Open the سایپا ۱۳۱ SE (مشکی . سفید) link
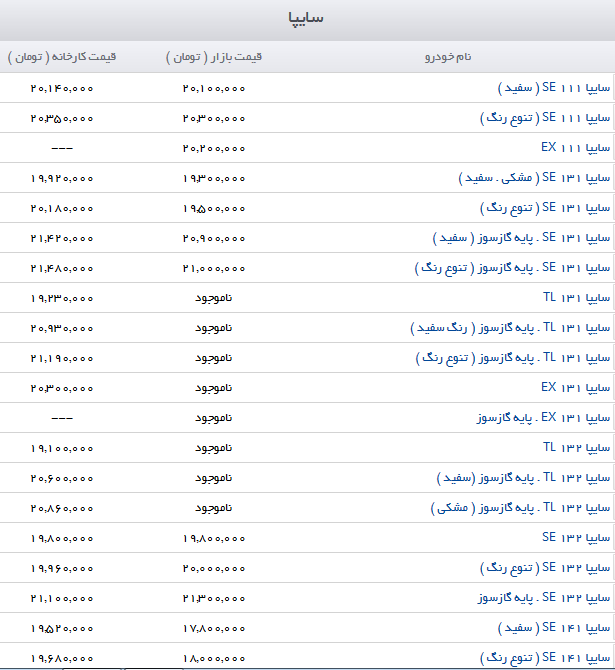This screenshot has height=670, width=615. click(x=534, y=178)
